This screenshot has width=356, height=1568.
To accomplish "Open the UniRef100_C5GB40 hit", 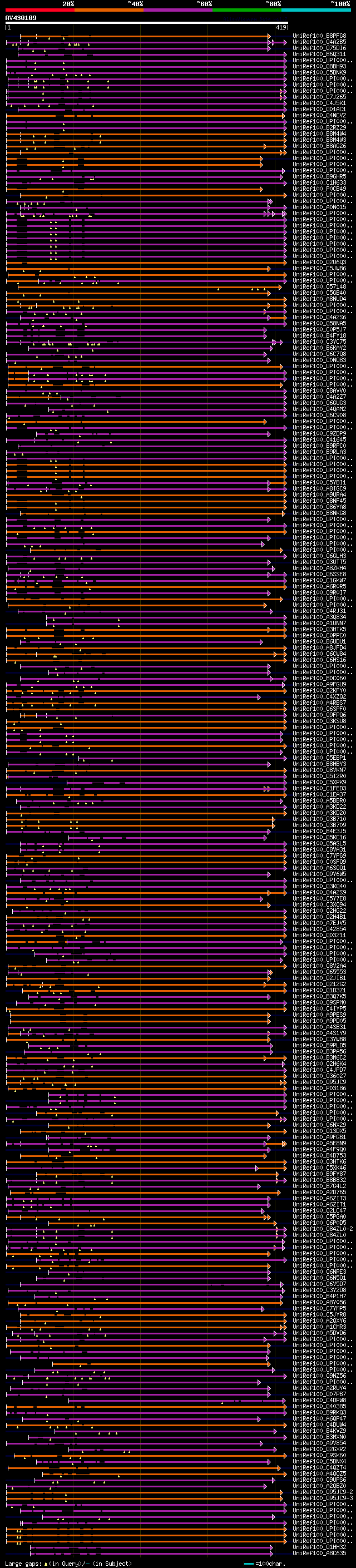I will pos(319,293).
